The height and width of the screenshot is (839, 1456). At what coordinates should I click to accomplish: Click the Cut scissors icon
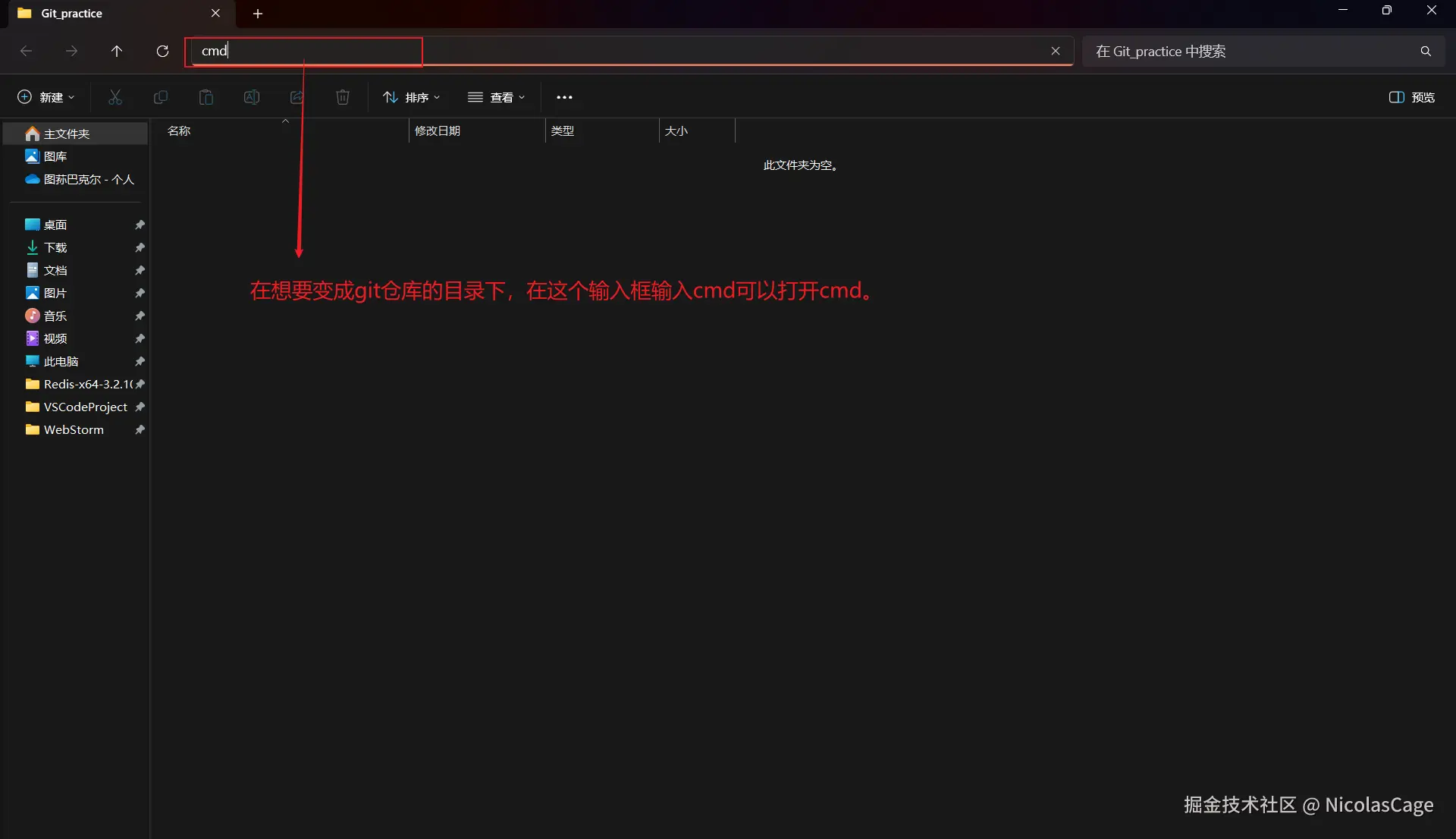(115, 97)
